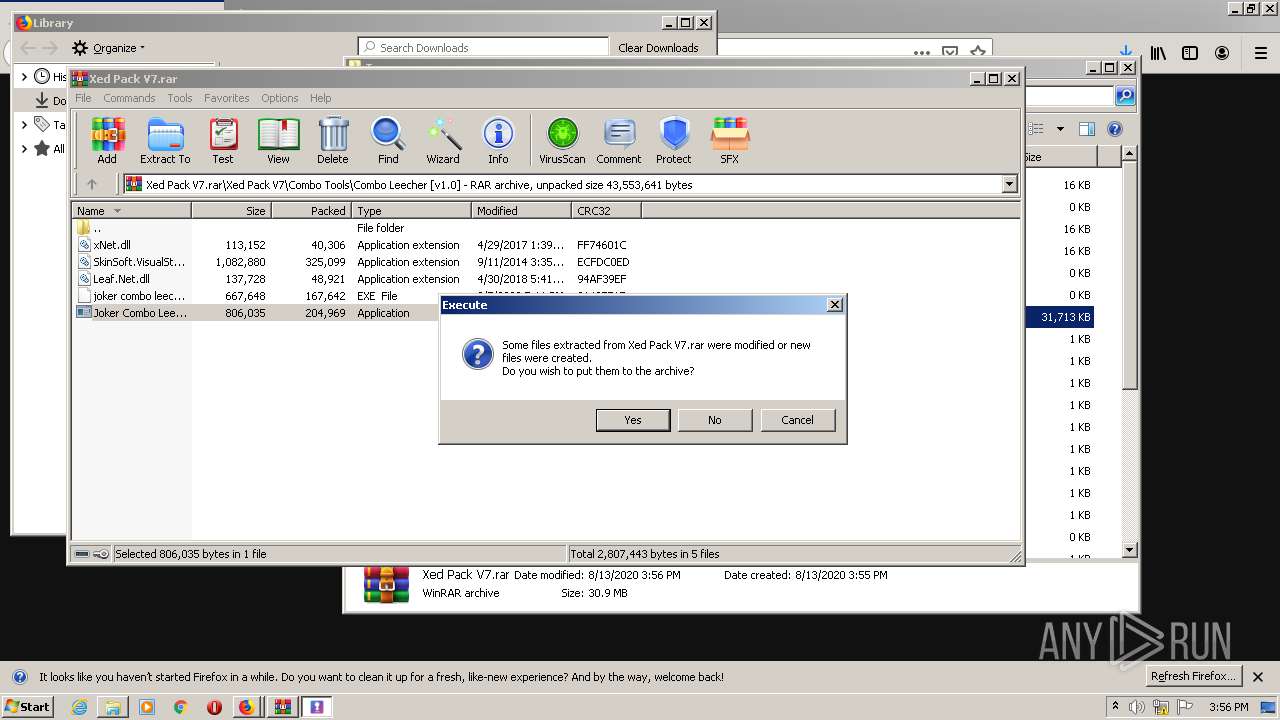Viewport: 1280px width, 720px height.
Task: Expand the Tags tree item in Library
Action: pyautogui.click(x=25, y=124)
